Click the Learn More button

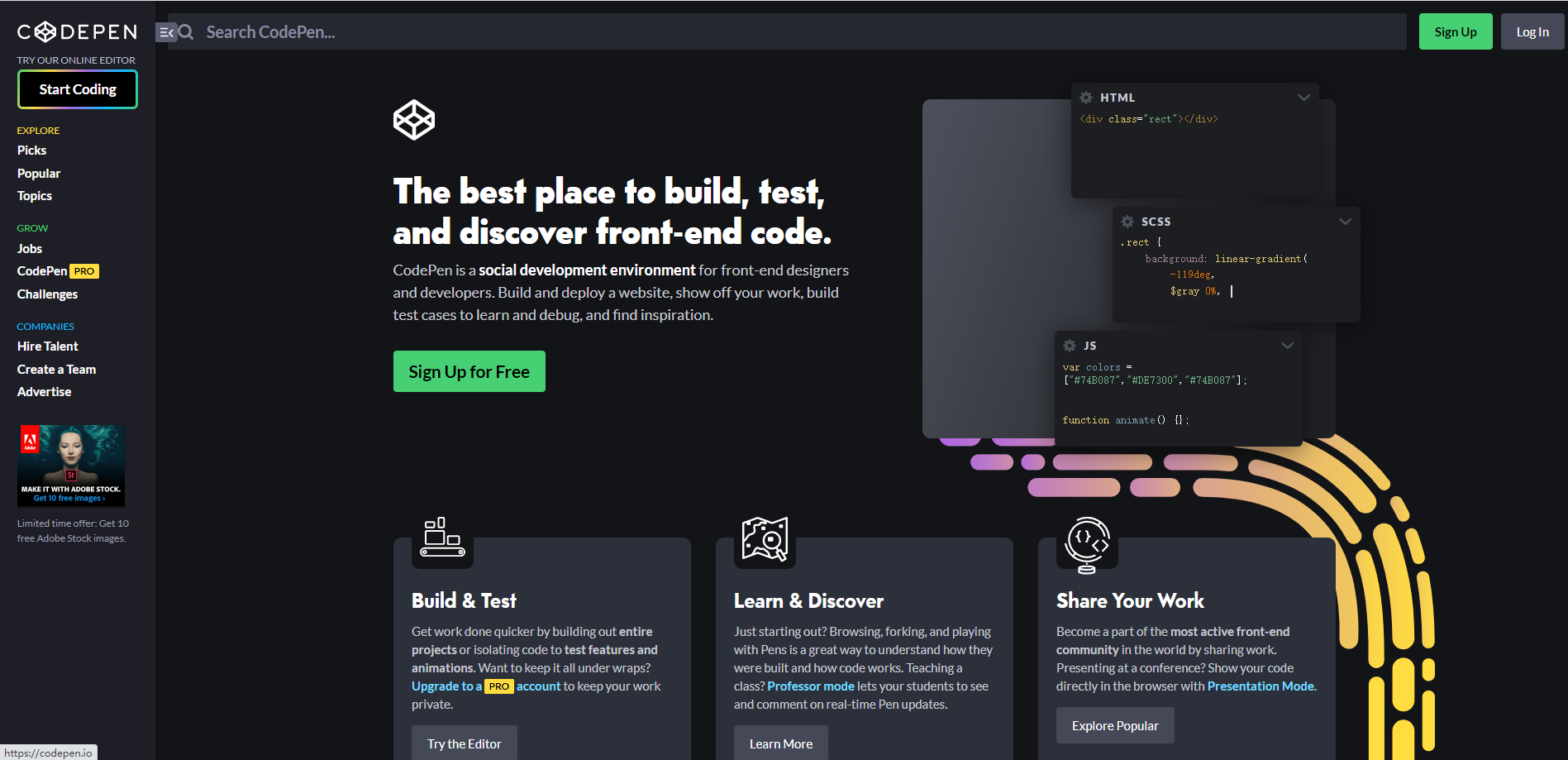tap(781, 743)
